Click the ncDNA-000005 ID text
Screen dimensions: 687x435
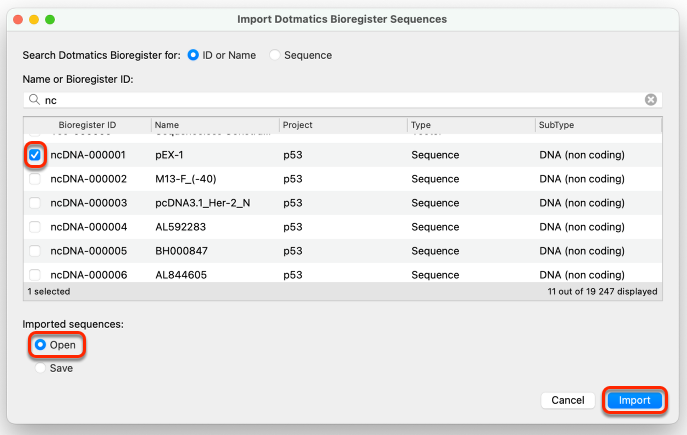tap(89, 251)
